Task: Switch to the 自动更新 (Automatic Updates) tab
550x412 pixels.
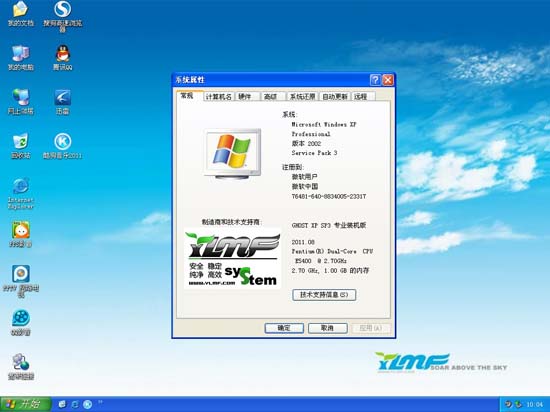Action: pos(335,97)
